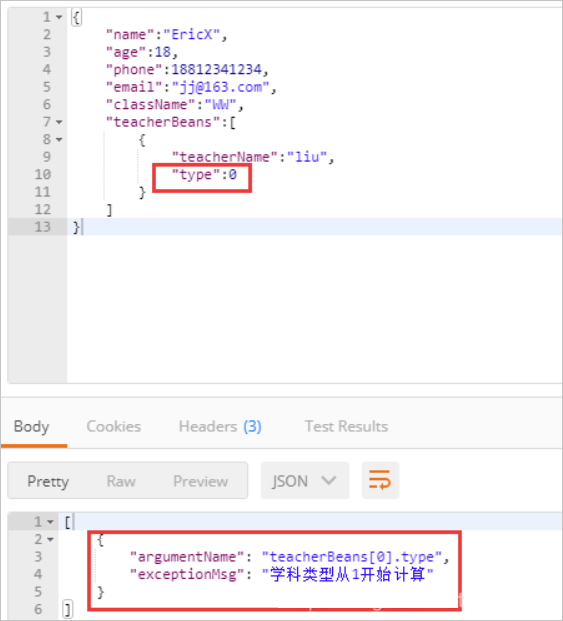Screen dimensions: 563x621
Task: Click the "teacherName" key in request body
Action: coord(225,157)
